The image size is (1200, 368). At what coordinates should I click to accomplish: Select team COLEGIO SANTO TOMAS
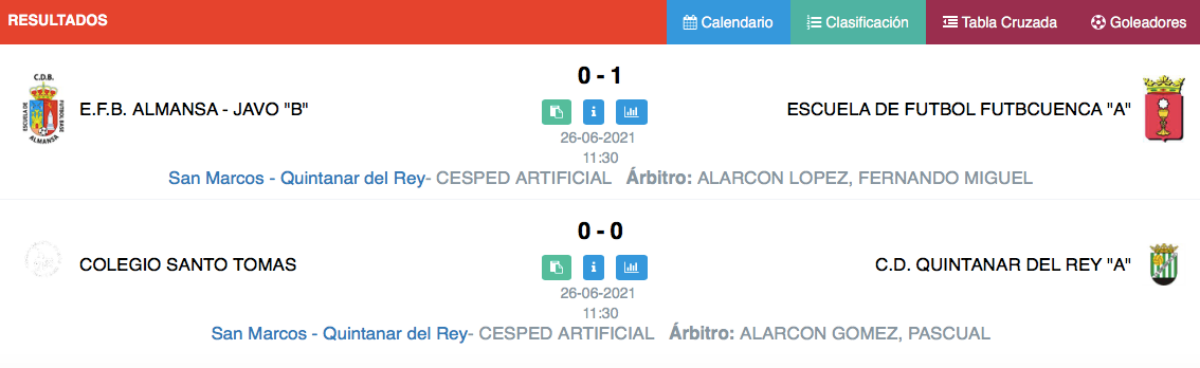pyautogui.click(x=188, y=265)
